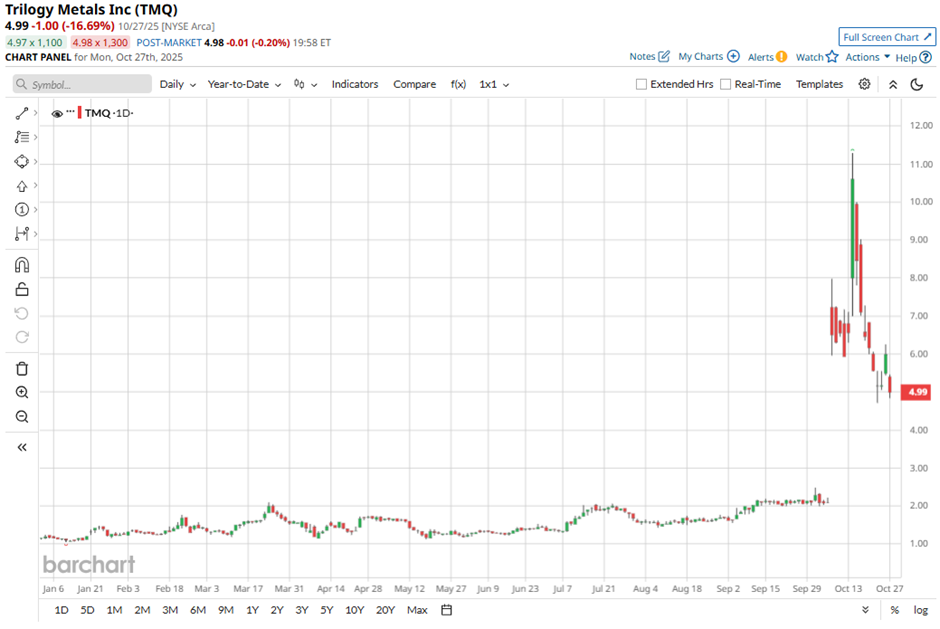Open the Templates menu
Image resolution: width=940 pixels, height=629 pixels.
coord(819,85)
